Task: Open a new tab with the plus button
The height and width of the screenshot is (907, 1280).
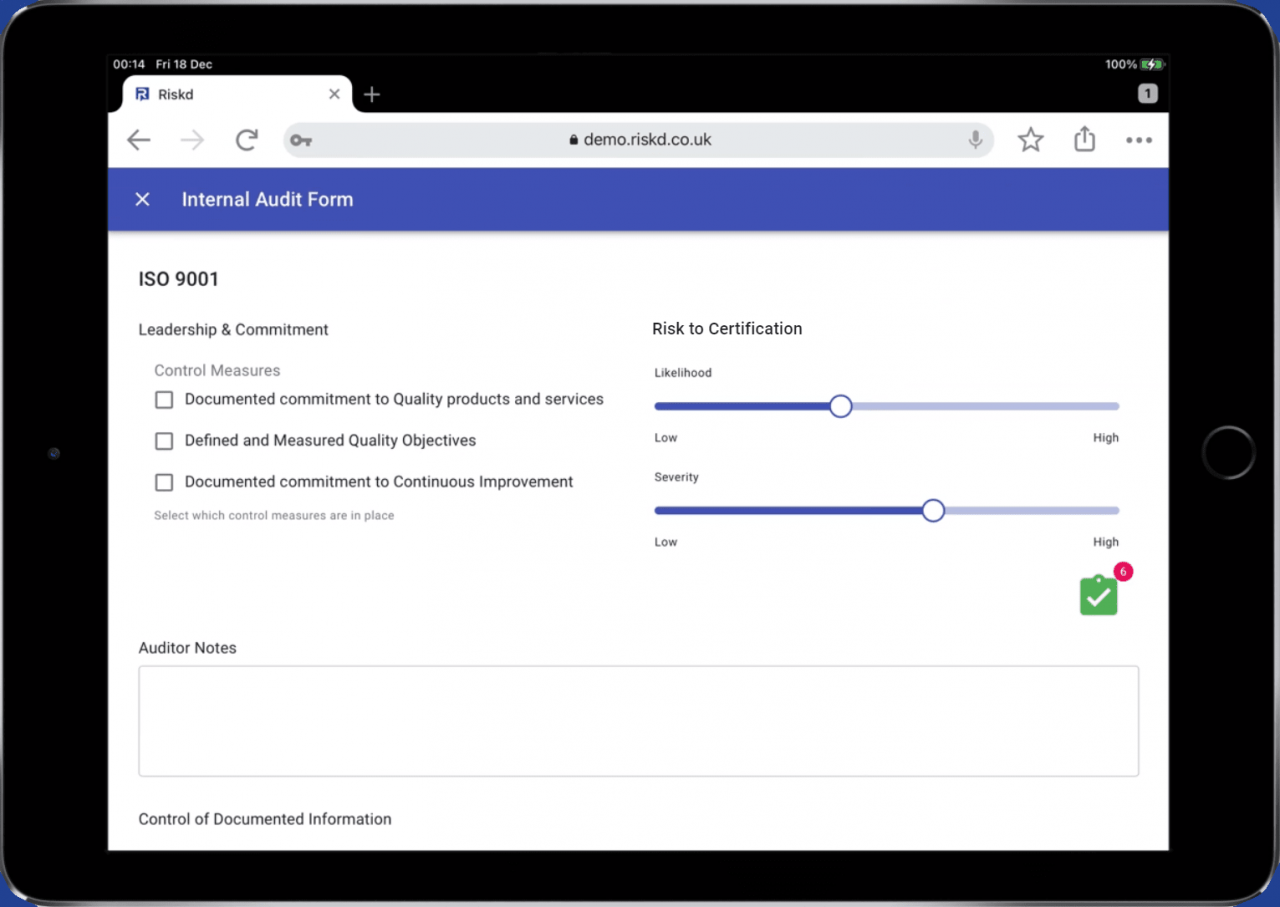Action: point(371,93)
